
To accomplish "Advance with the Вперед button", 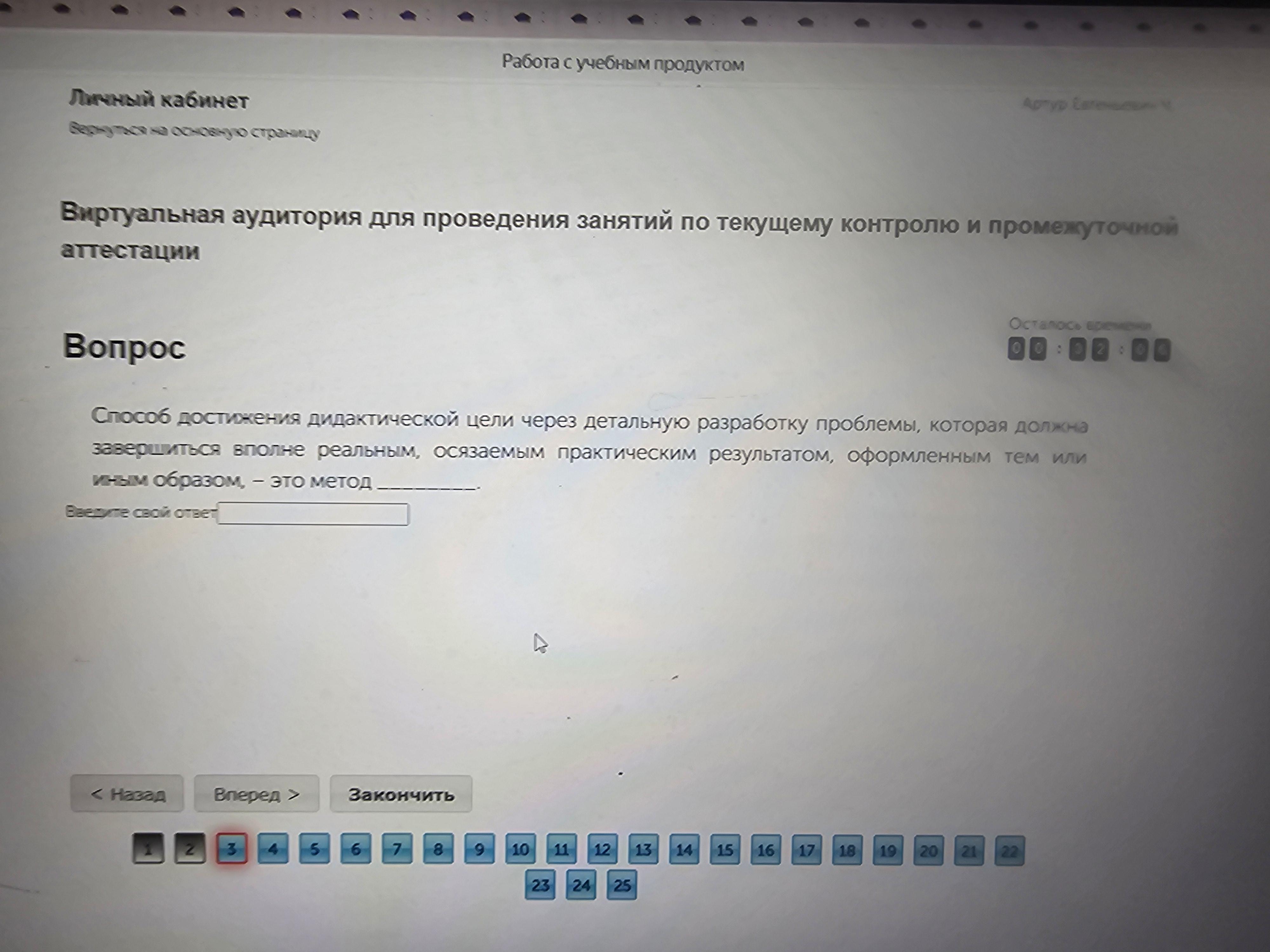I will click(x=256, y=795).
